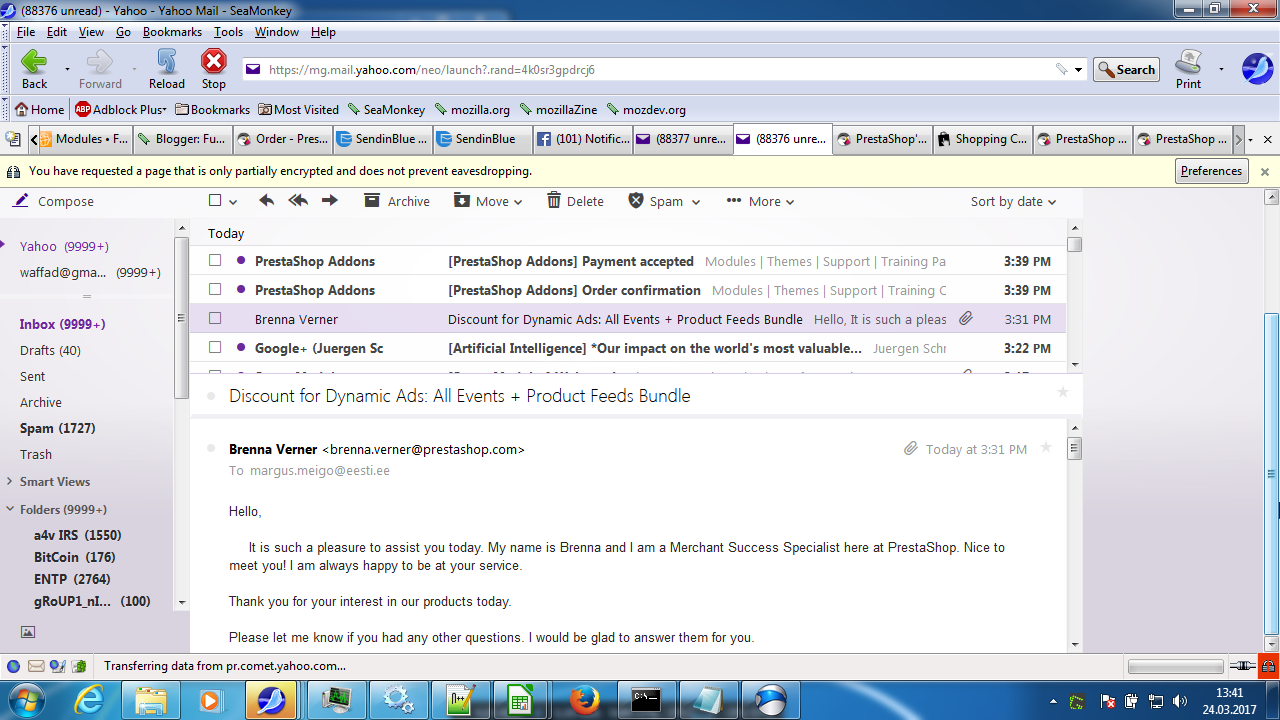
Task: Tick the select-all messages checkbox
Action: click(x=215, y=201)
